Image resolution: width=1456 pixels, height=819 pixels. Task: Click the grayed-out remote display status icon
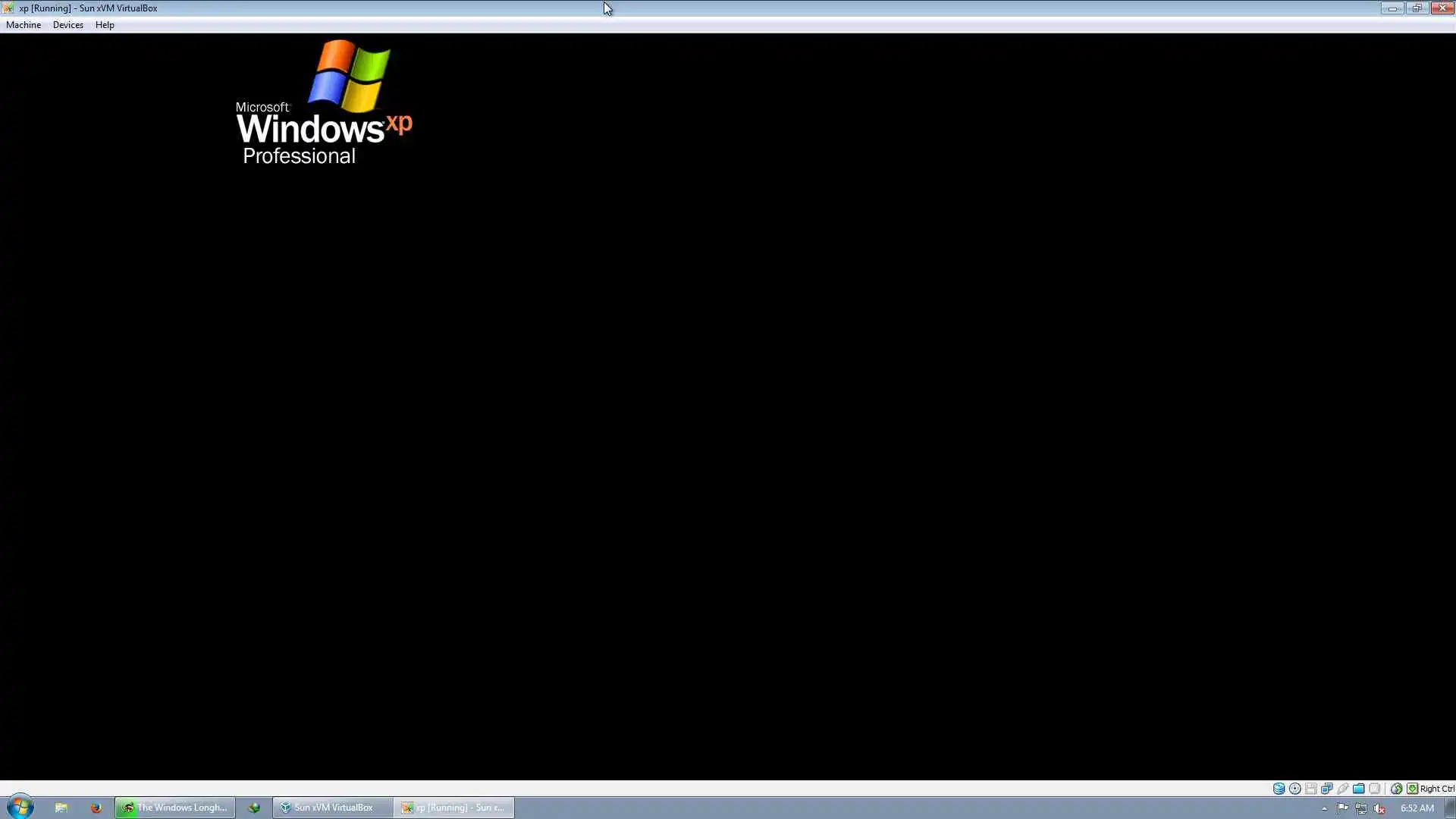pos(1375,789)
